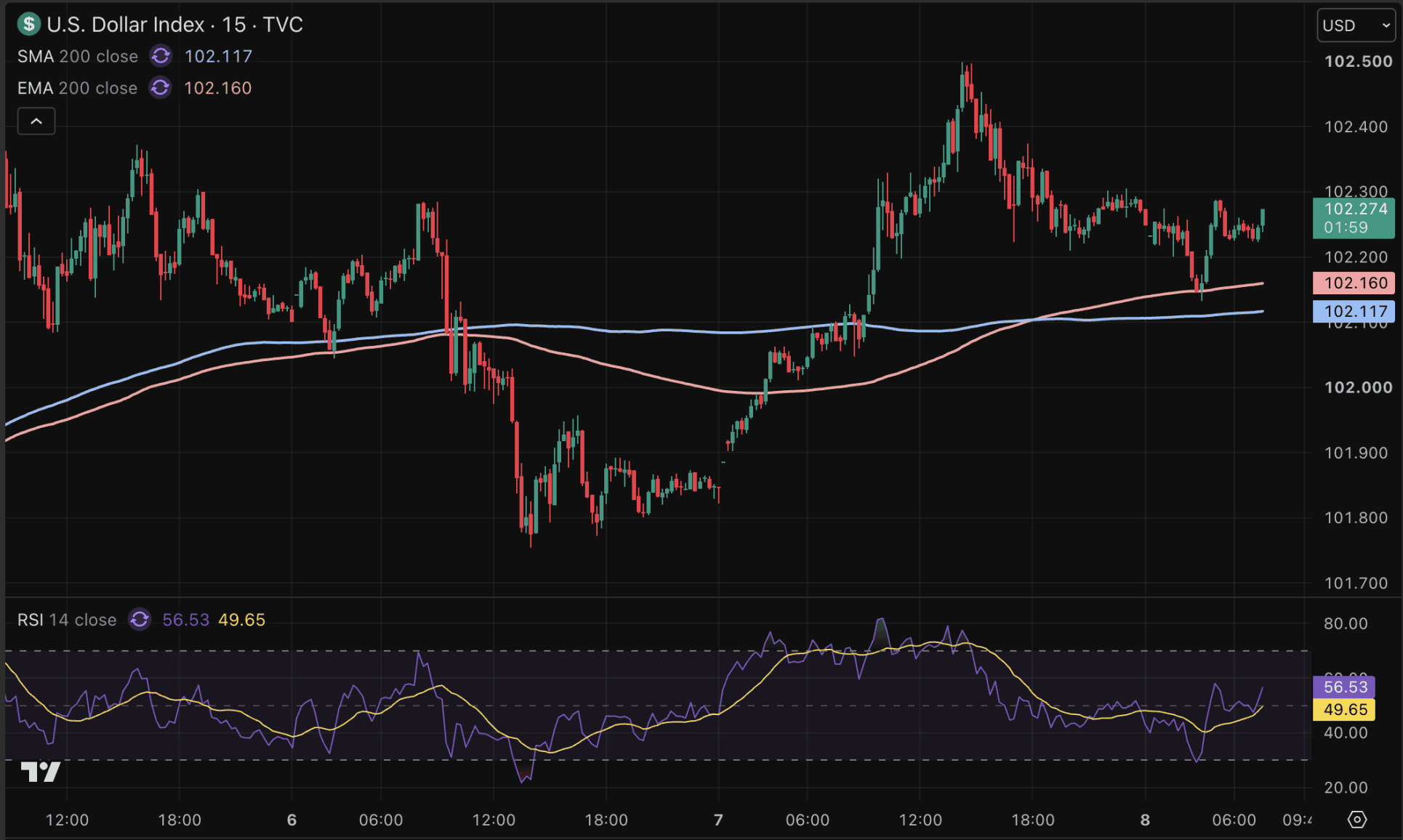Image resolution: width=1403 pixels, height=840 pixels.
Task: Collapse the indicator legend chevron
Action: pos(36,121)
